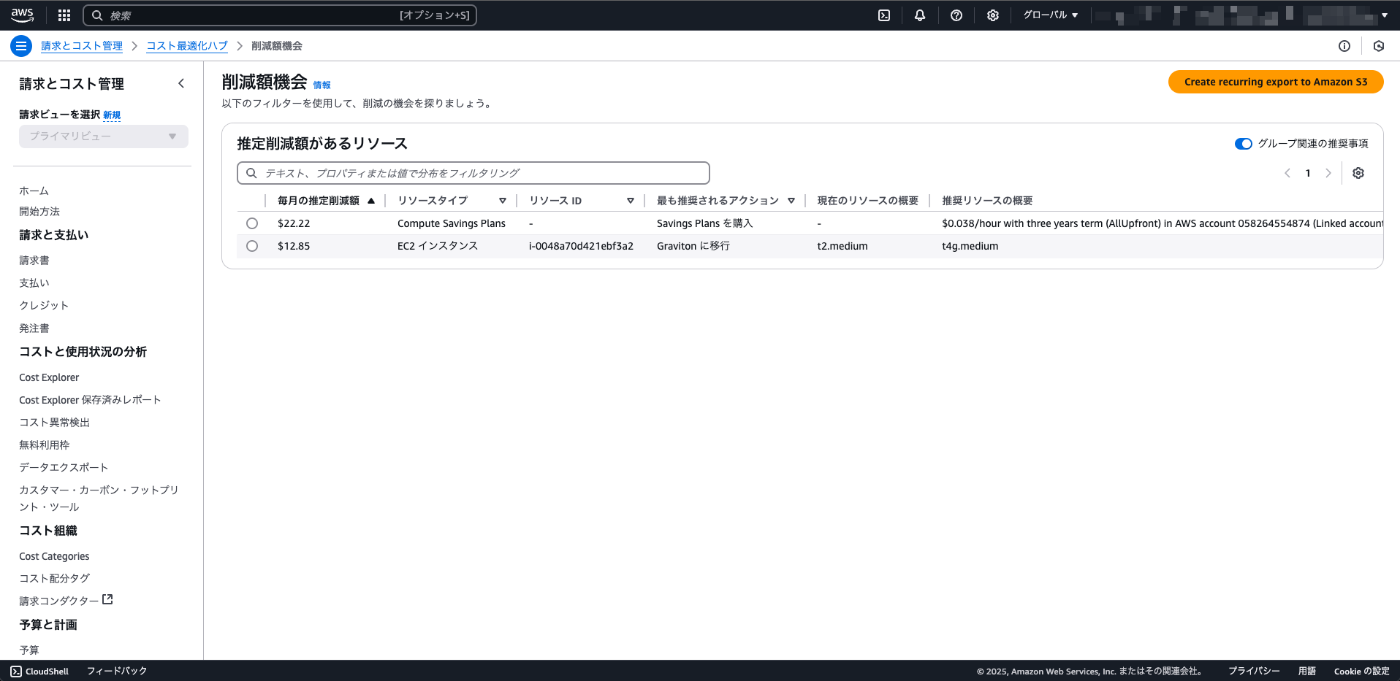
Task: Toggle the hamburger navigation menu
Action: [x=21, y=46]
